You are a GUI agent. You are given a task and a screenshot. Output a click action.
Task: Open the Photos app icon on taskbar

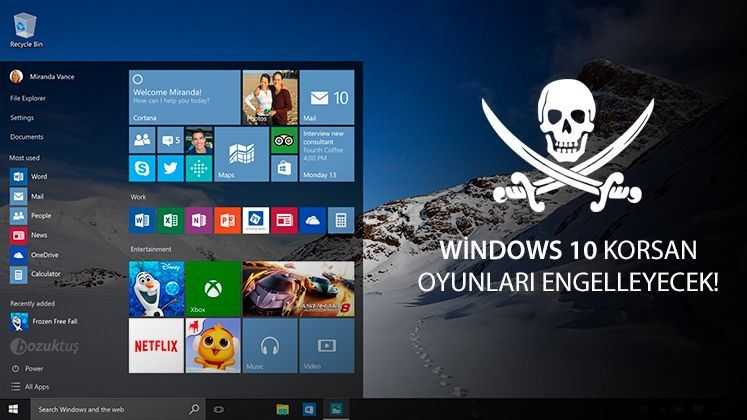point(336,409)
